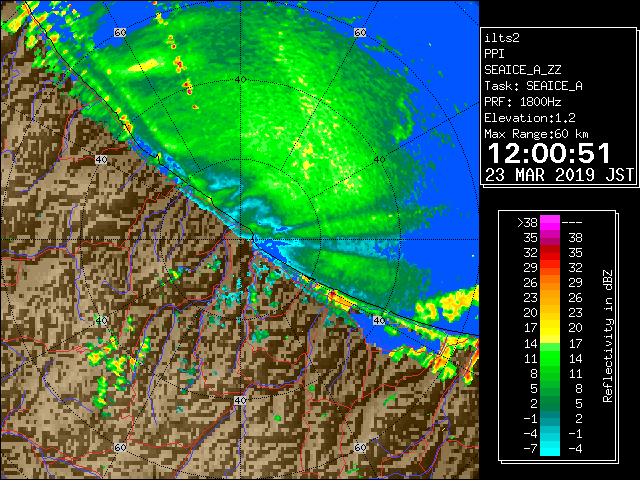Pick the yellow swatch in the 17/20 row

[x=550, y=328]
